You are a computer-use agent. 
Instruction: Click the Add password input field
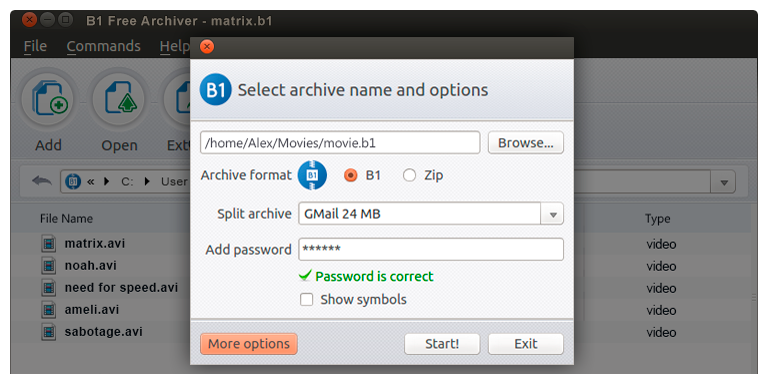click(x=431, y=249)
